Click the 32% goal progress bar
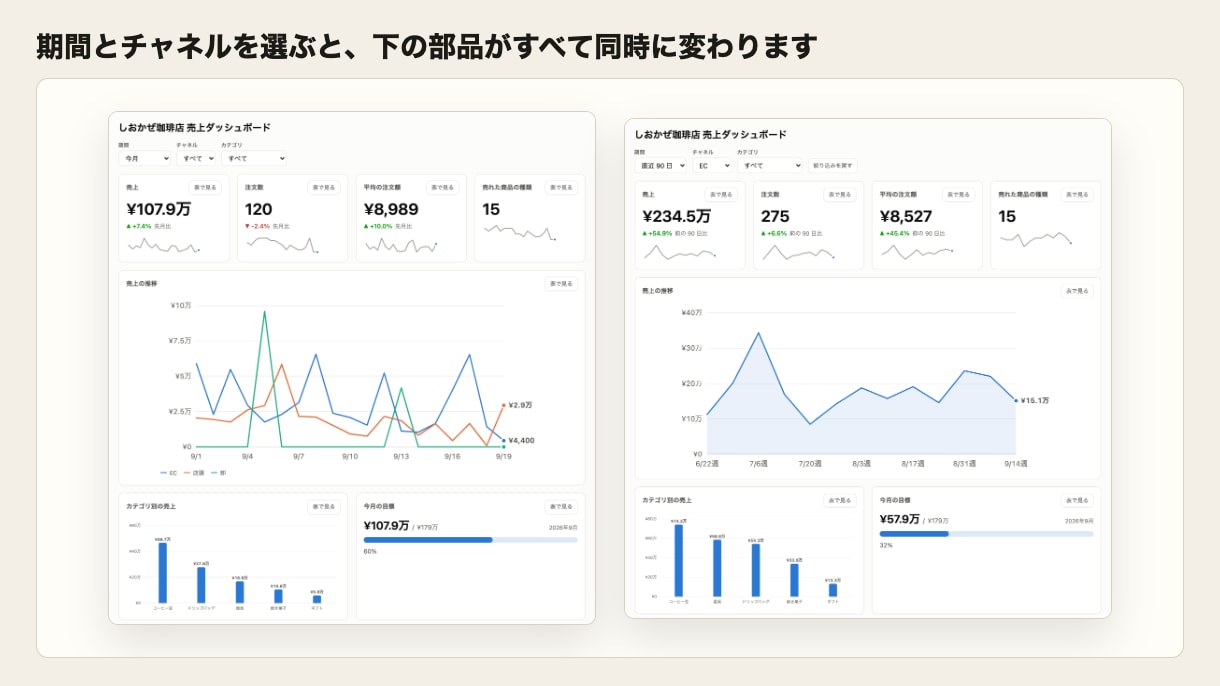The image size is (1220, 686). click(986, 533)
